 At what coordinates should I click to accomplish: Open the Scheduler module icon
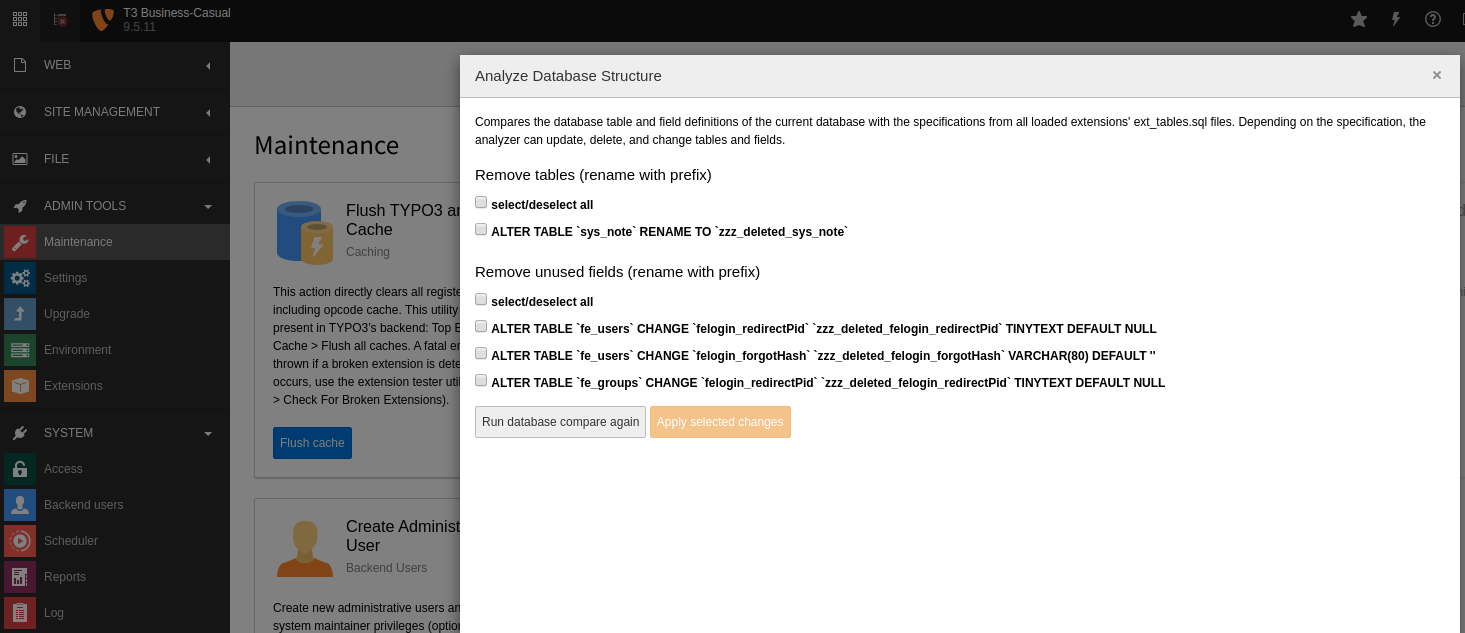(x=20, y=541)
